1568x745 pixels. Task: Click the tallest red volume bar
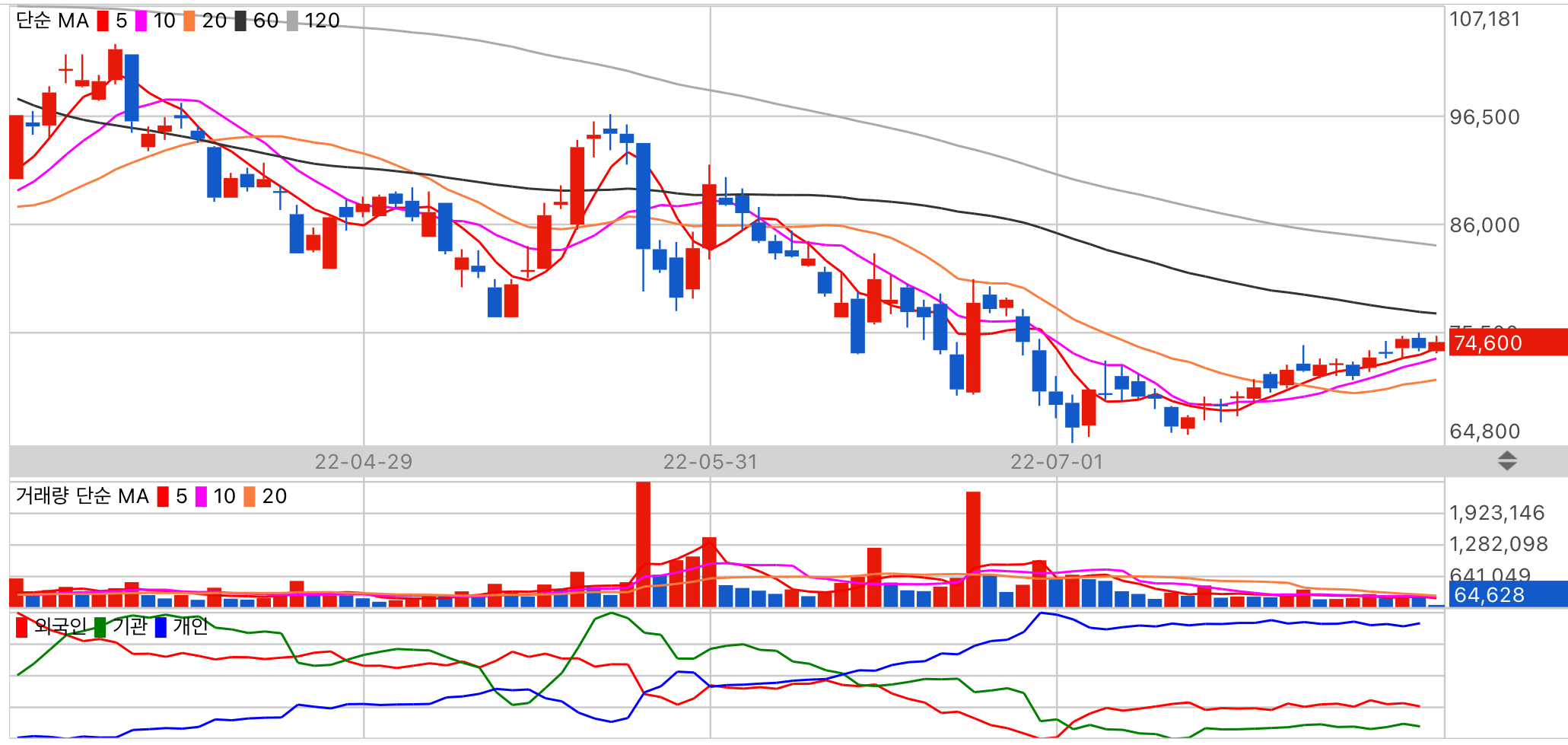(644, 544)
